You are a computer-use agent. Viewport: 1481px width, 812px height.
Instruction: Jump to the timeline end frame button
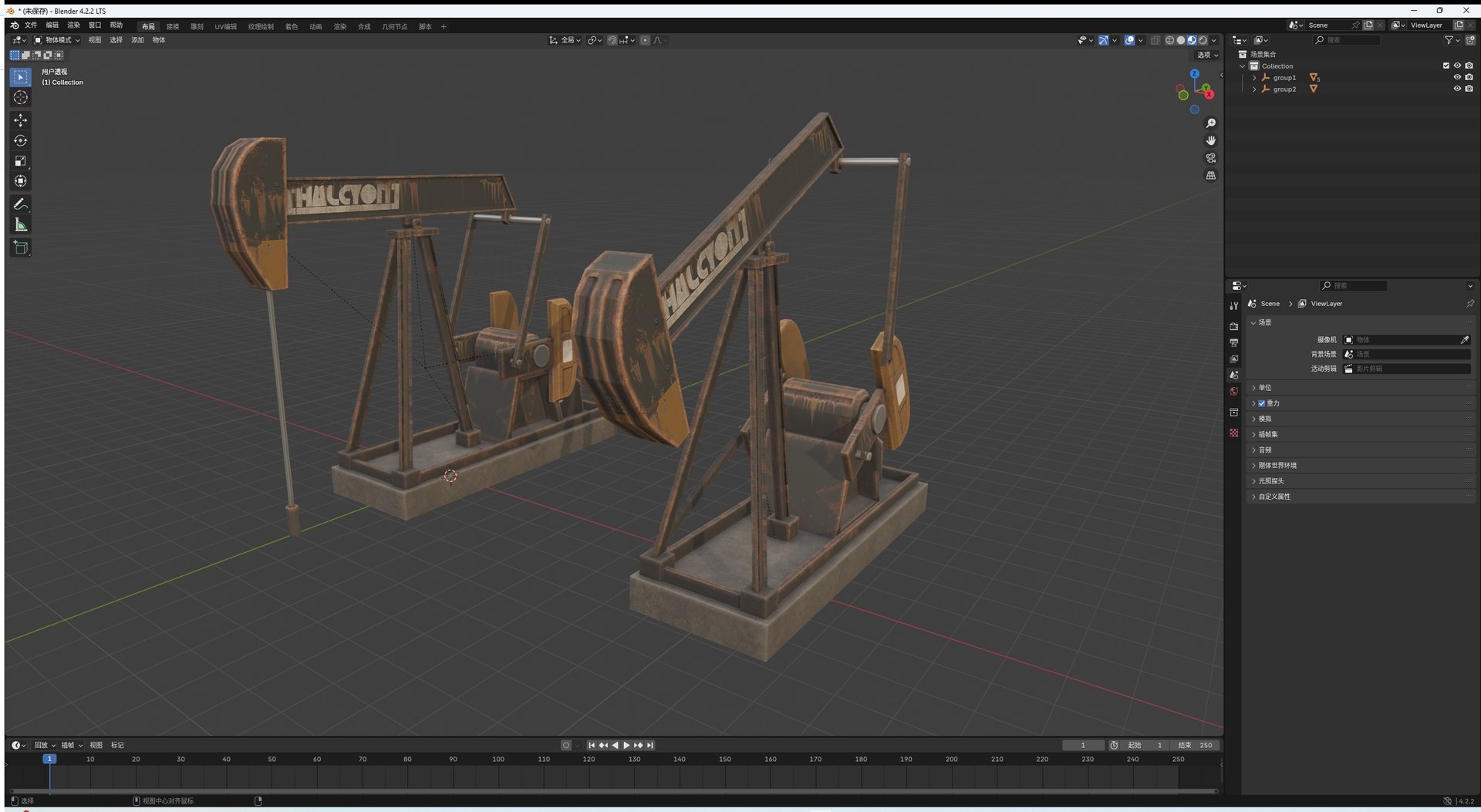click(x=650, y=746)
